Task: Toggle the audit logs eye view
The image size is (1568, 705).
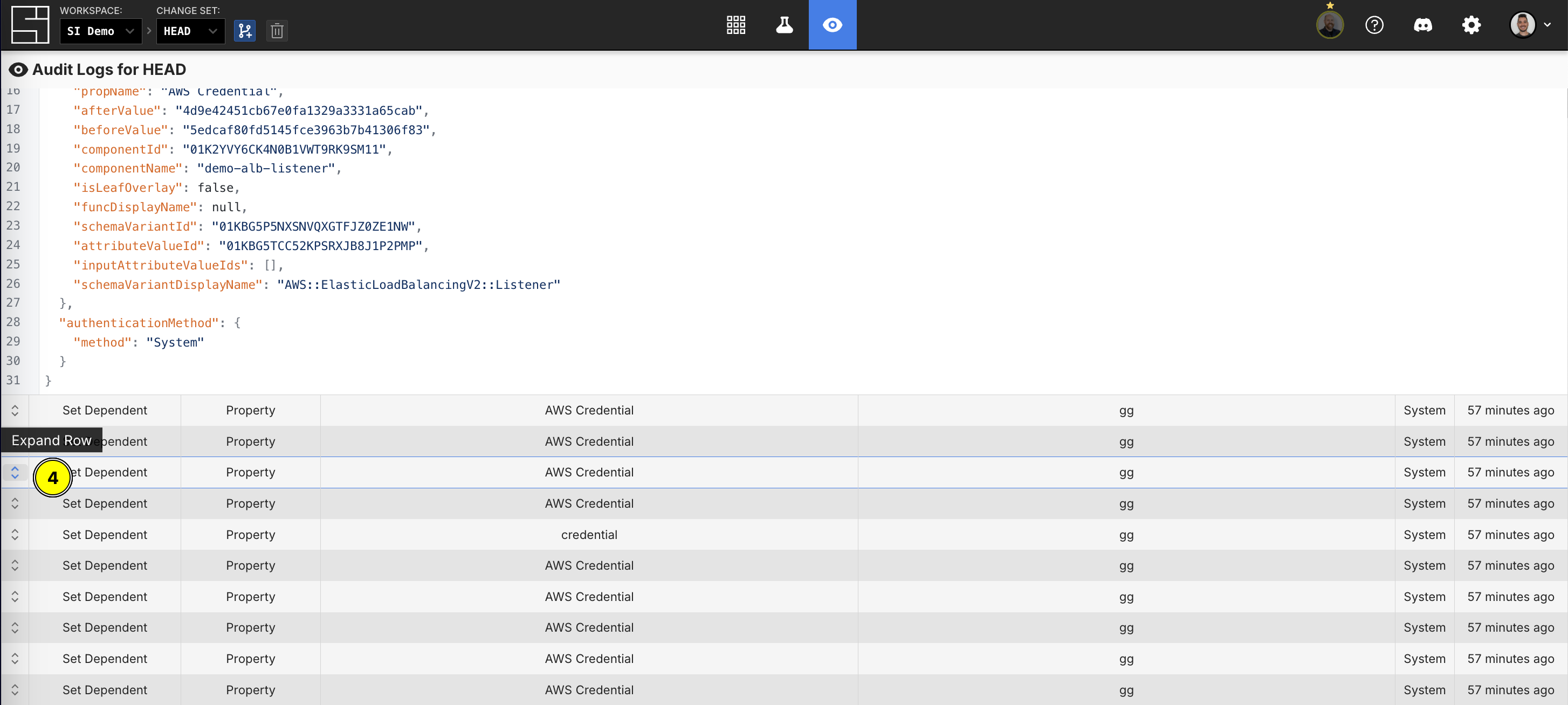Action: [x=832, y=25]
